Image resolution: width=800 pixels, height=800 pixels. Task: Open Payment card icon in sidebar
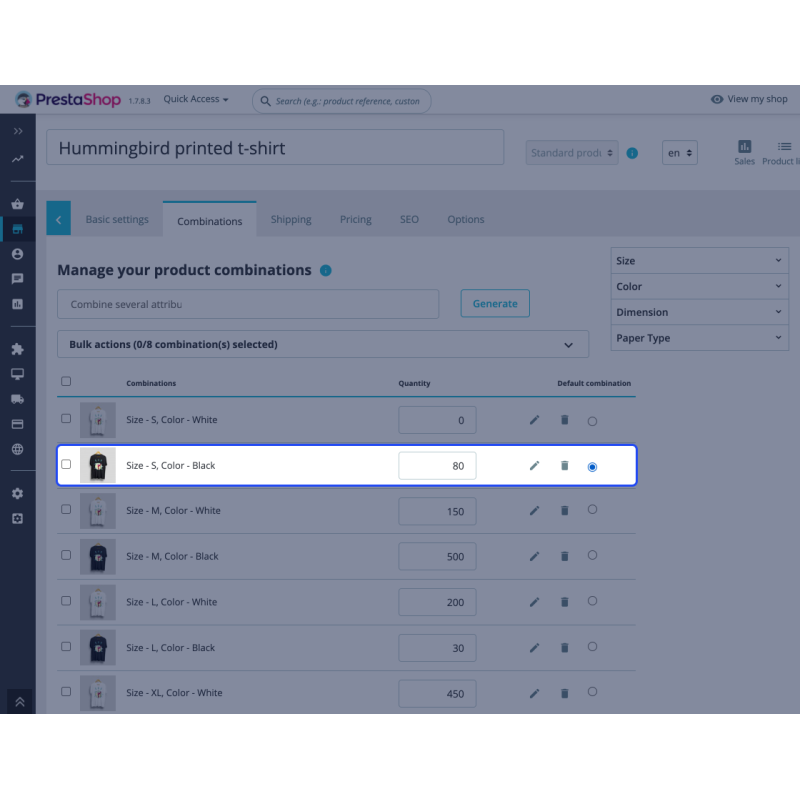(x=18, y=424)
